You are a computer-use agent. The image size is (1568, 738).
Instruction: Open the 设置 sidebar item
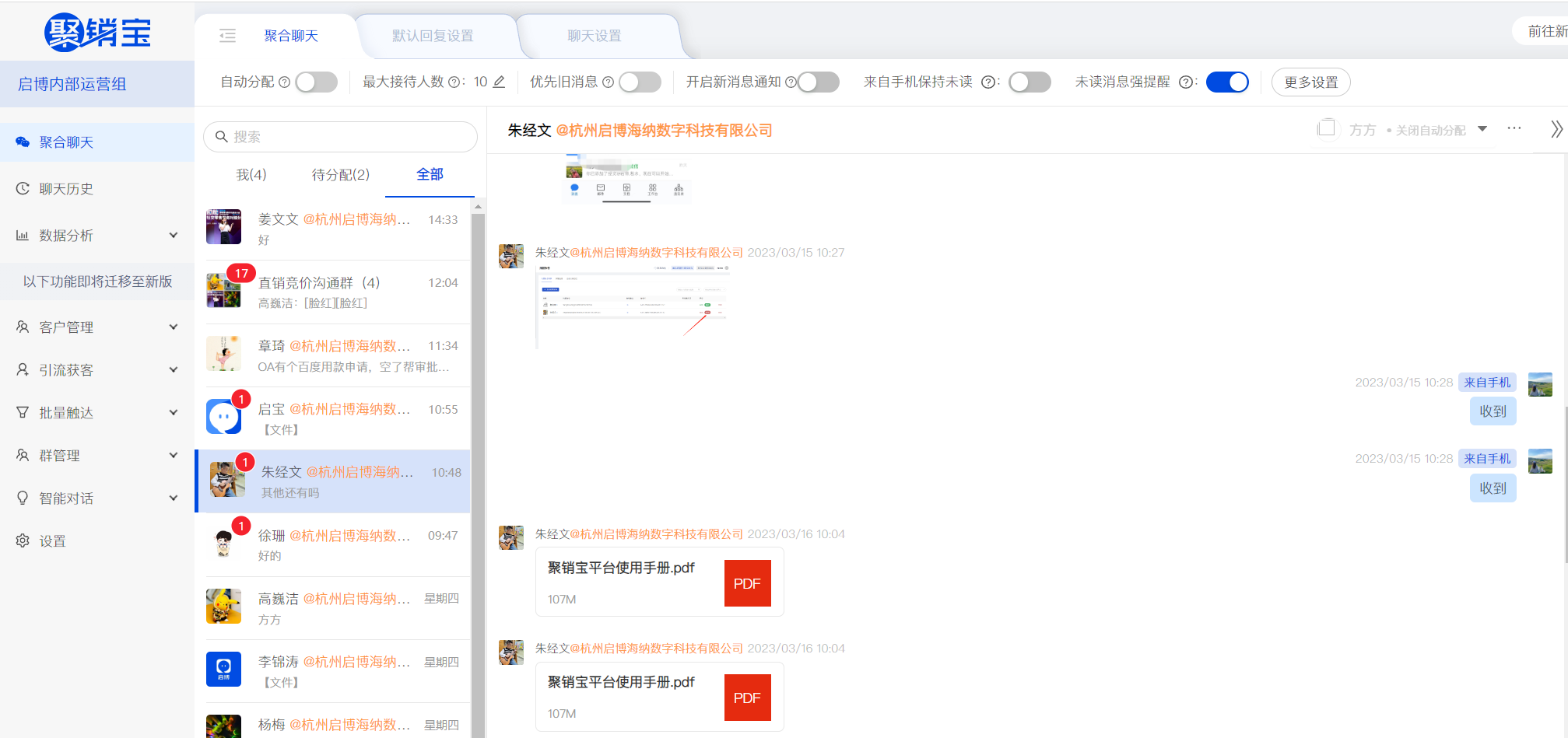[x=97, y=540]
